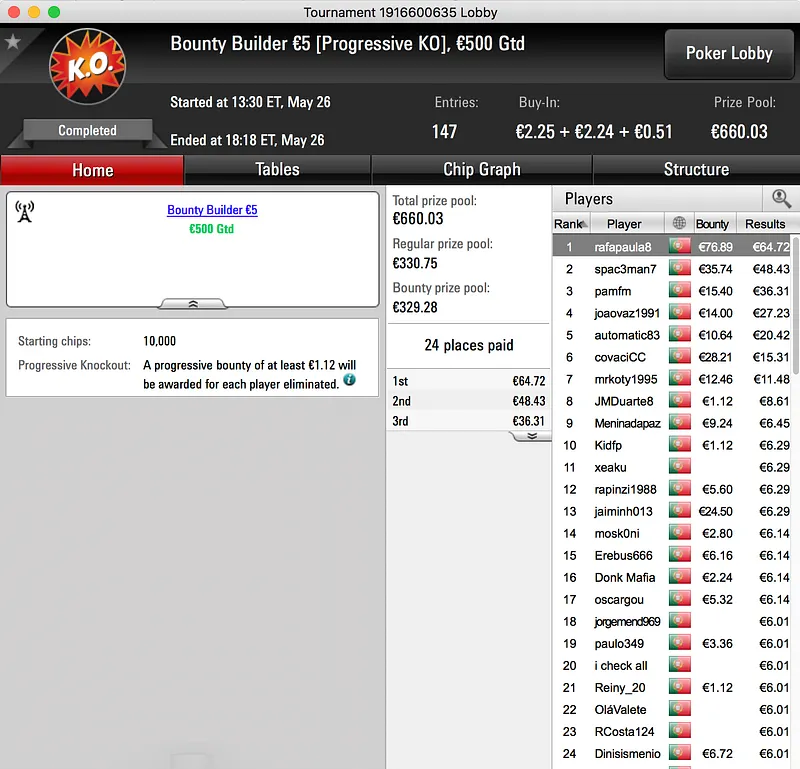
Task: Click rafapaula8's Portugal flag icon
Action: (680, 246)
